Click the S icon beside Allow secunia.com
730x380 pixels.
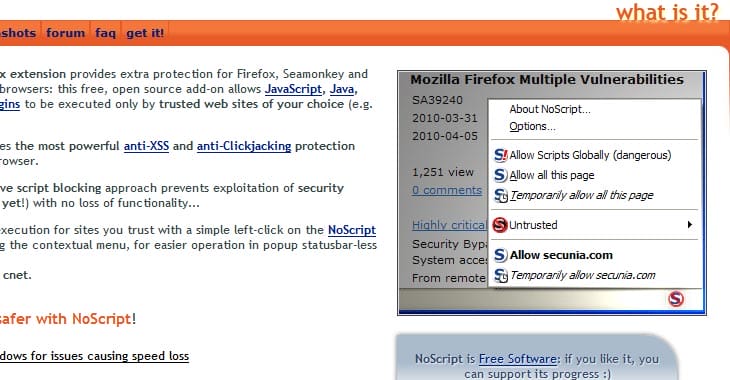(x=500, y=255)
